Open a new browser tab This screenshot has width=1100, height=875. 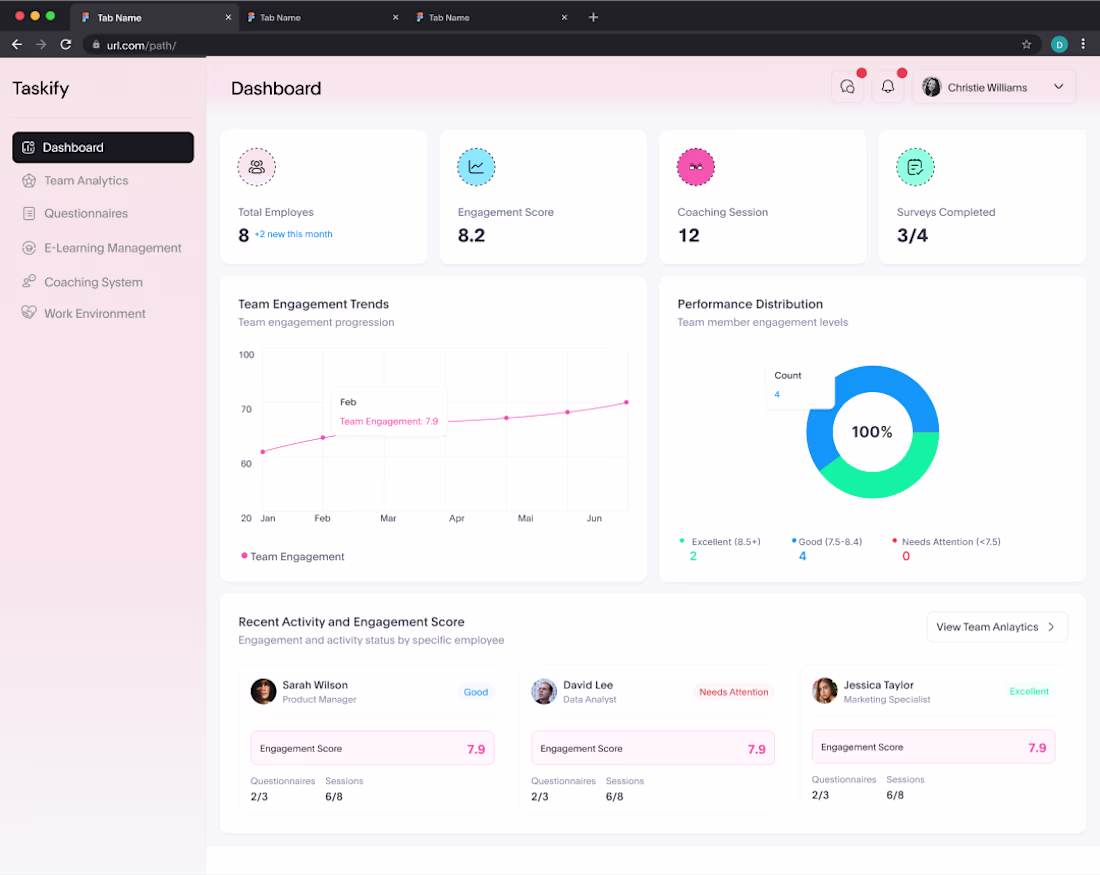pyautogui.click(x=593, y=17)
